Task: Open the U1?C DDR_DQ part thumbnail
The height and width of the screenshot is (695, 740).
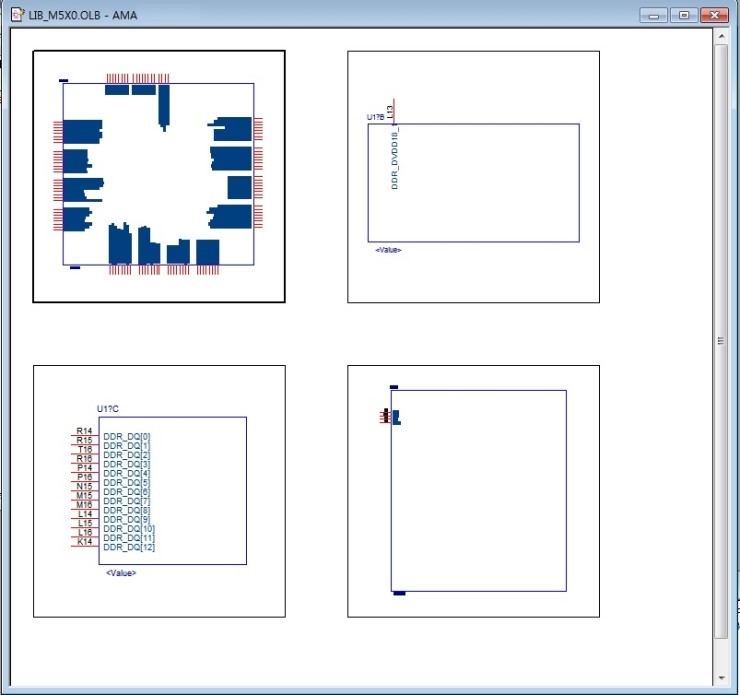Action: coord(159,491)
